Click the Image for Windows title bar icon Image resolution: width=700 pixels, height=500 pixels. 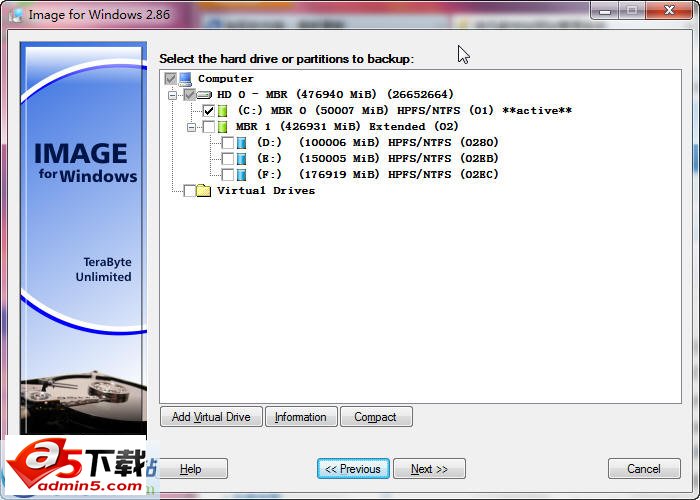[16, 15]
